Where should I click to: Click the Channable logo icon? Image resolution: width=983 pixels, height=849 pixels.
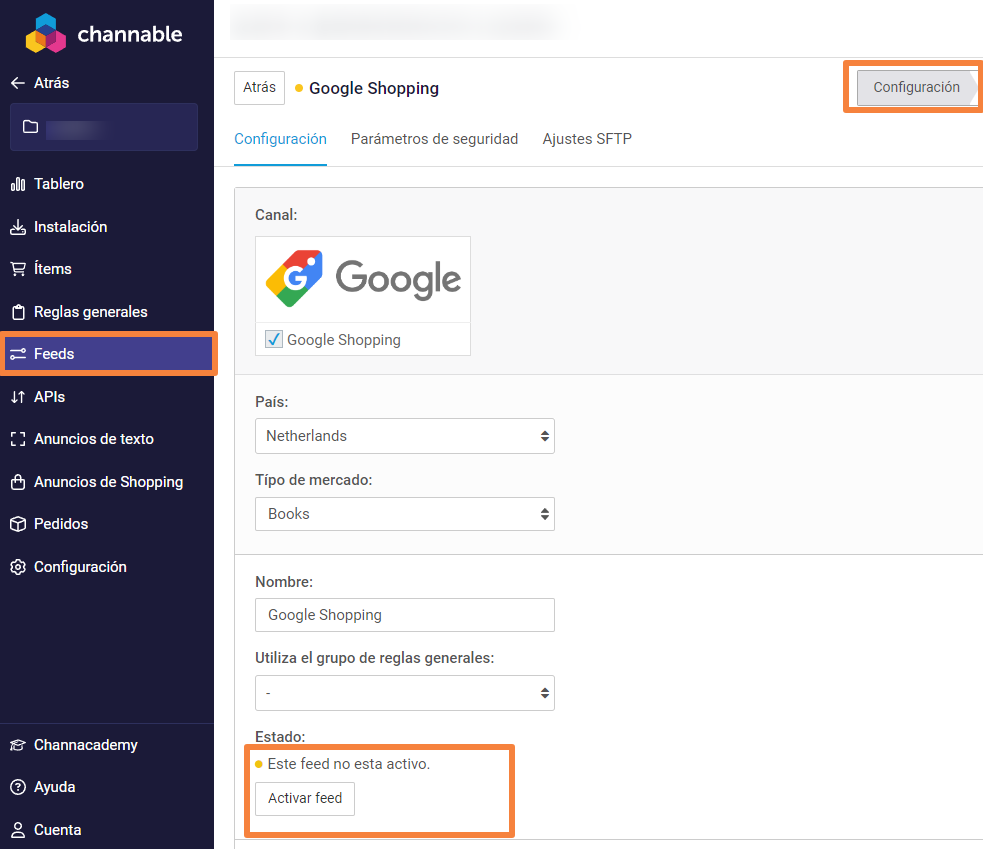point(45,33)
